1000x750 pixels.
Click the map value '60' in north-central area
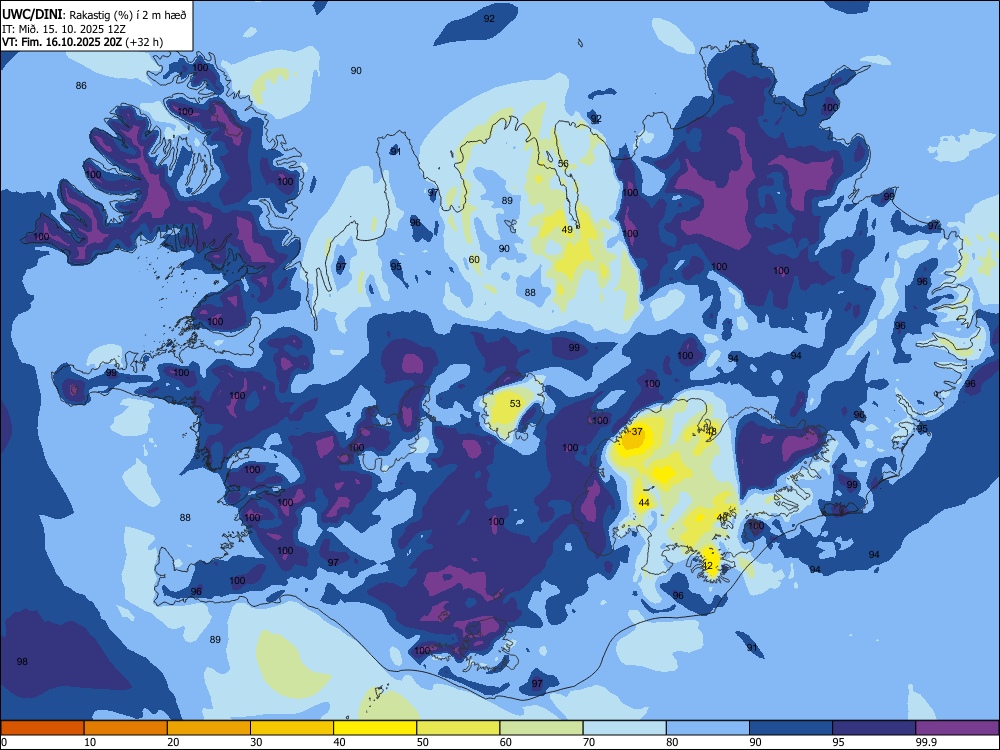click(x=474, y=260)
